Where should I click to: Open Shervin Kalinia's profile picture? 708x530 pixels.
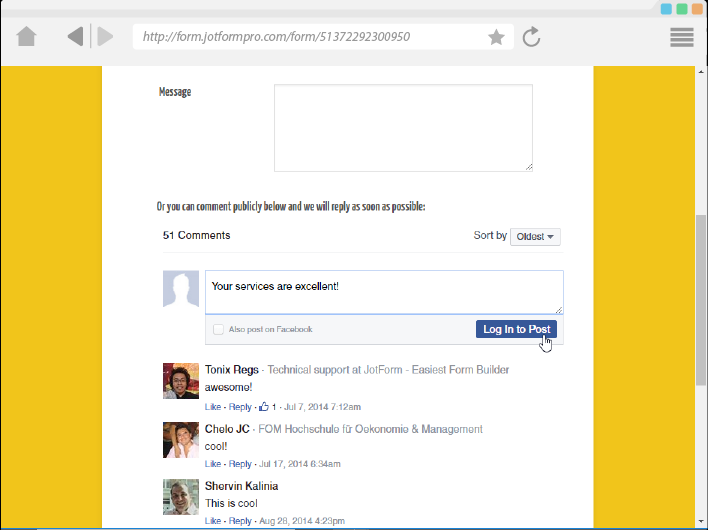181,497
